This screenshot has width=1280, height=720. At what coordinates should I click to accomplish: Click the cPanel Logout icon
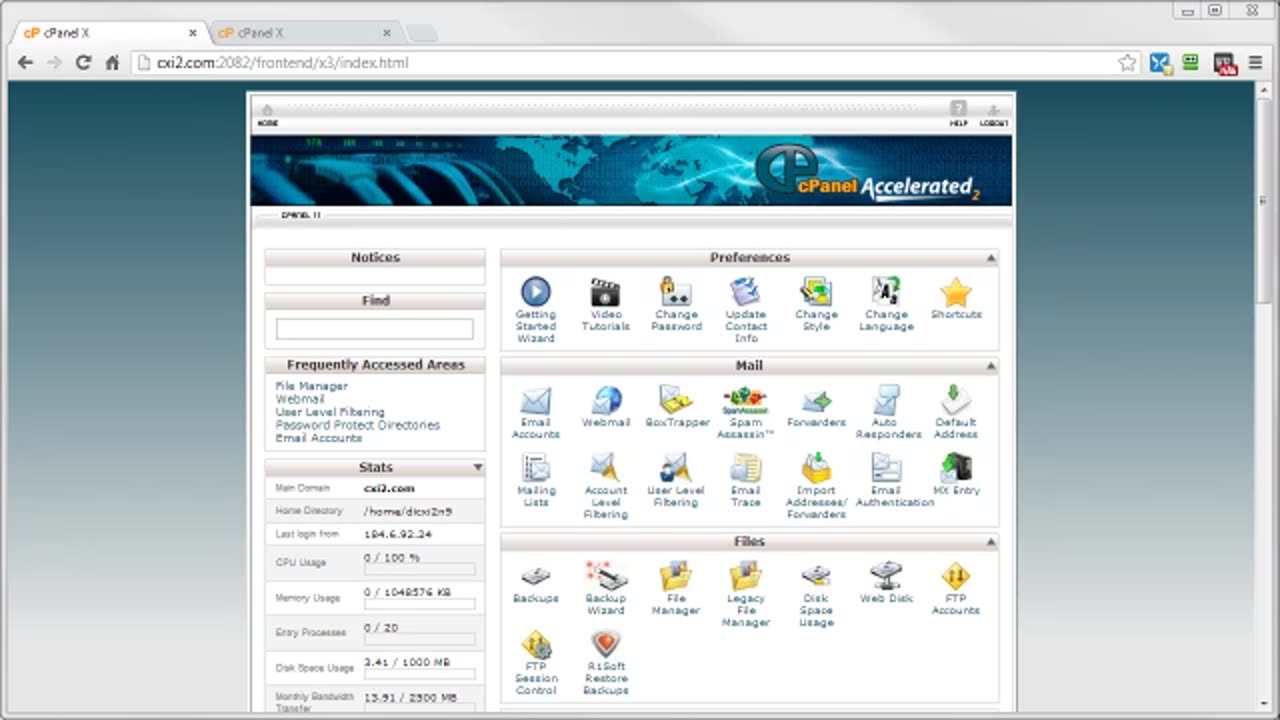tap(993, 113)
